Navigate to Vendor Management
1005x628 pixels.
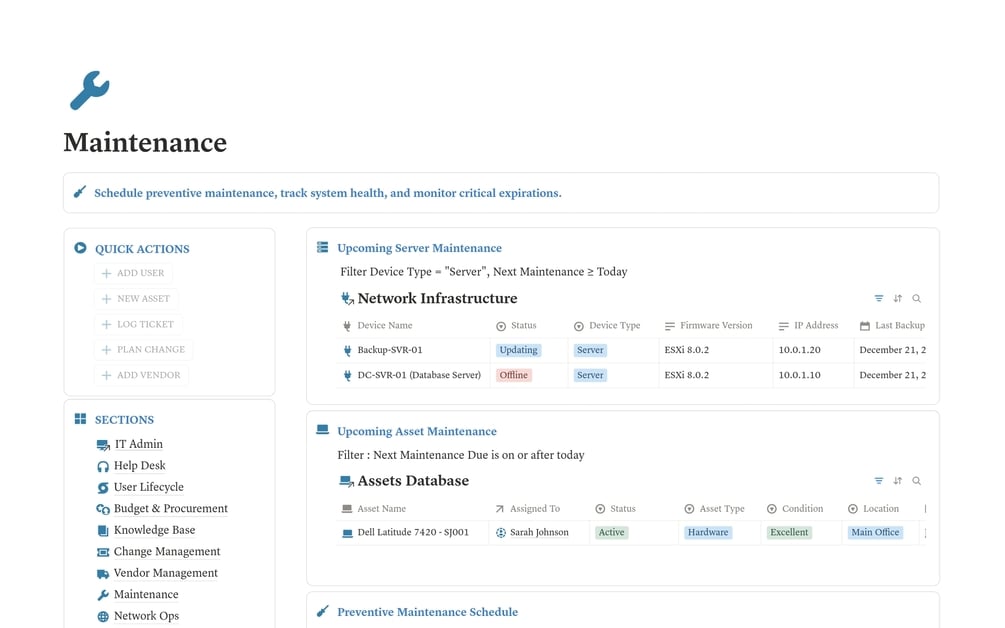tap(165, 573)
